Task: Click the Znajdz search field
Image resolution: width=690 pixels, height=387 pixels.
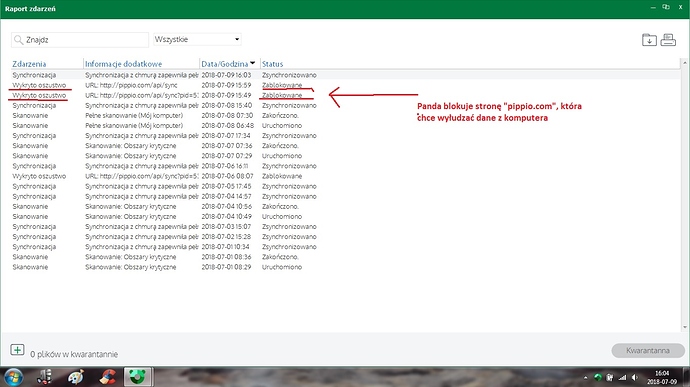Action: coord(80,40)
